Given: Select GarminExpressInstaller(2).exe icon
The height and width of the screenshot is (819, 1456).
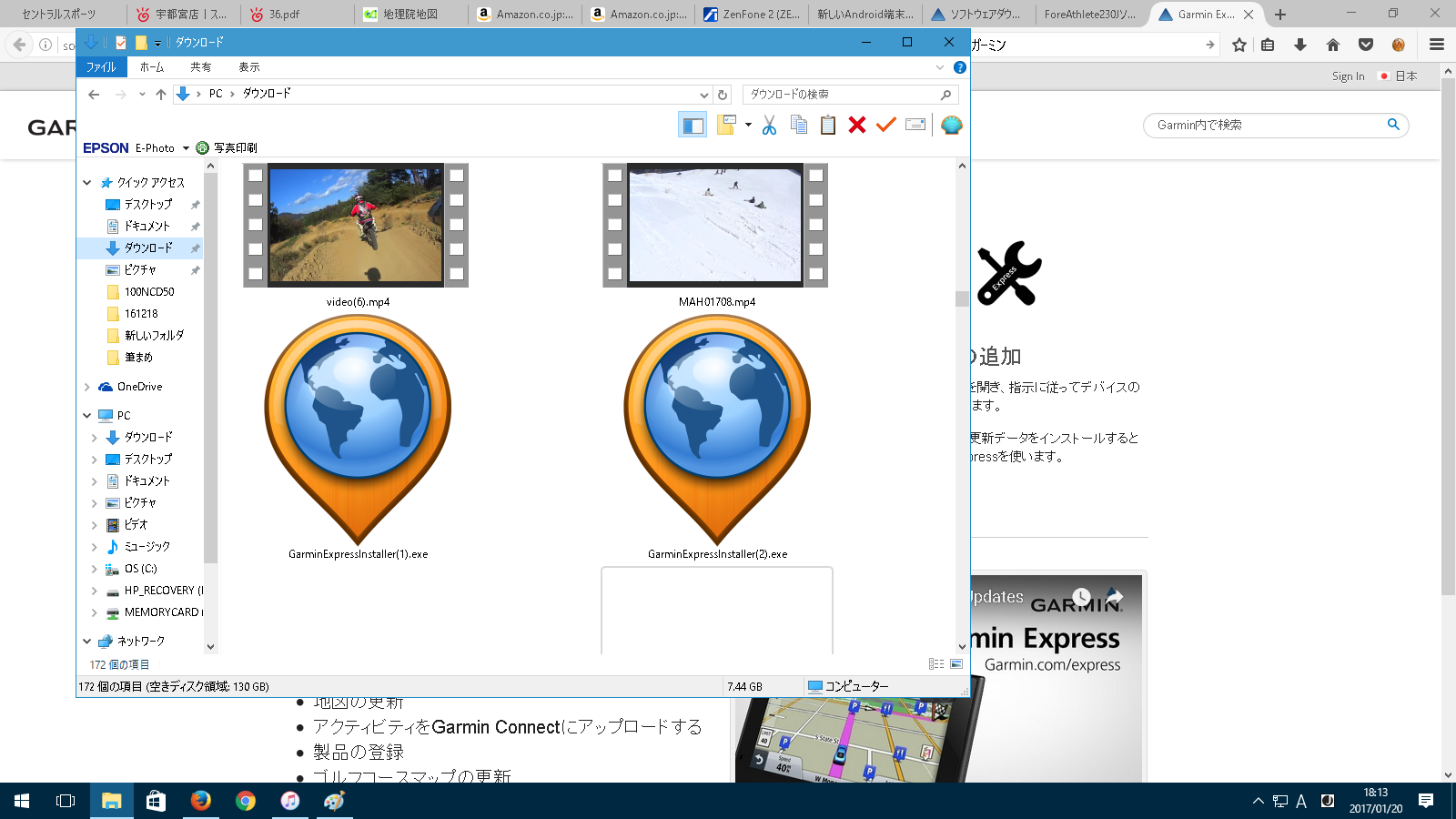Looking at the screenshot, I should click(x=717, y=430).
